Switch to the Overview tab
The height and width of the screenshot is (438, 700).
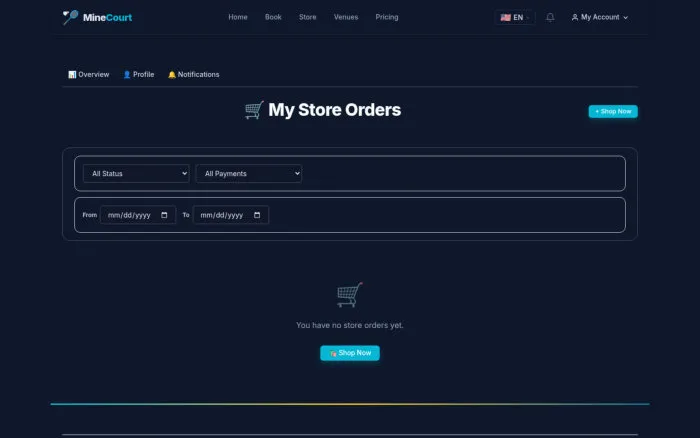pyautogui.click(x=88, y=75)
